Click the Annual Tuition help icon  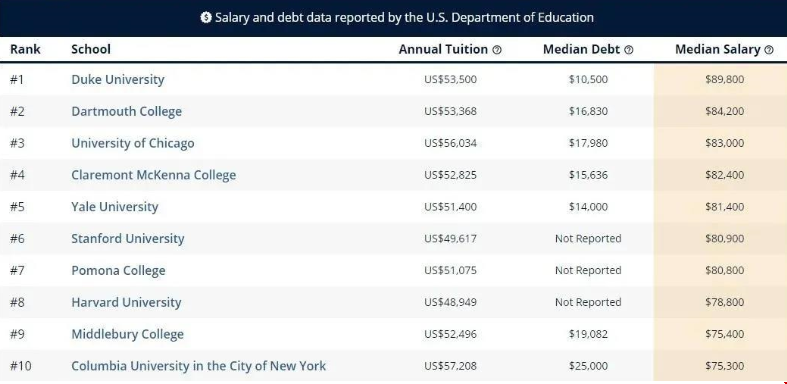point(497,50)
